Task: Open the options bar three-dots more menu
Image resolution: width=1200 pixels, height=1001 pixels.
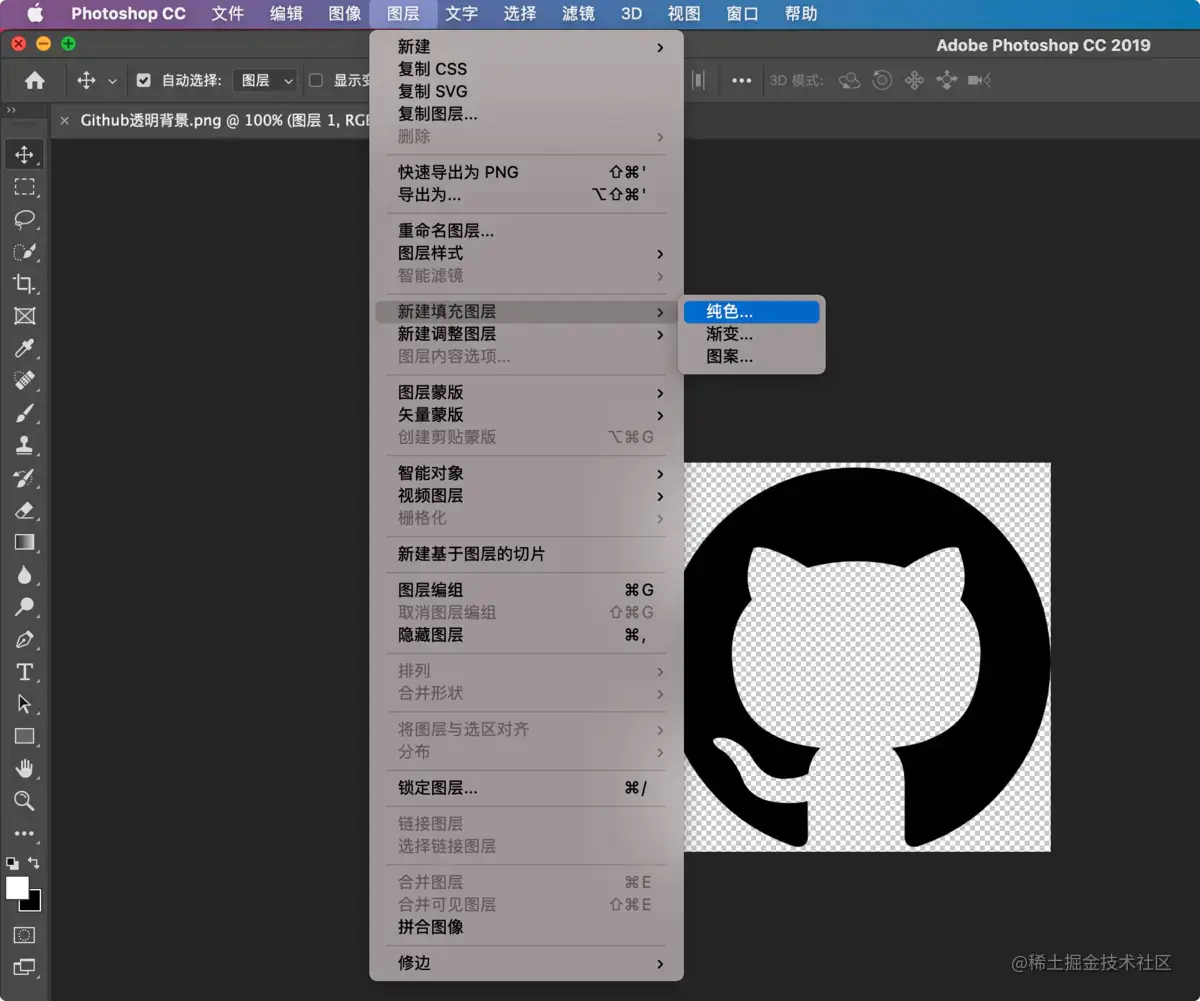Action: (741, 81)
